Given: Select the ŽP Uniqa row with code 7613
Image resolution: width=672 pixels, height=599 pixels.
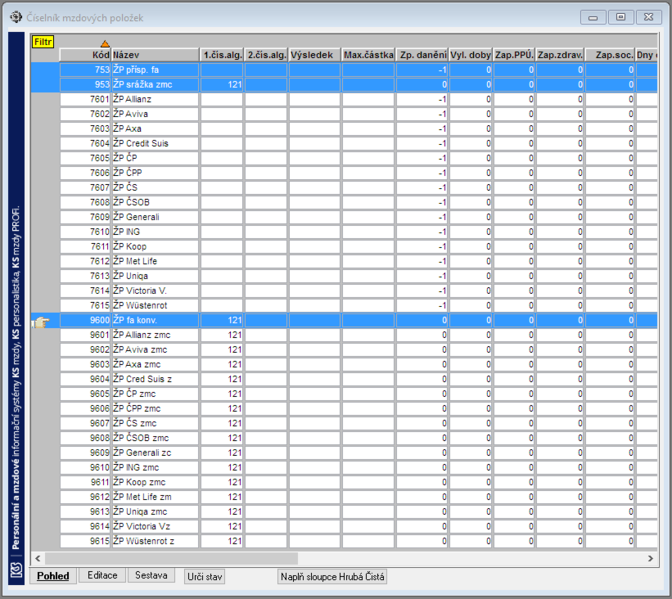Looking at the screenshot, I should [344, 276].
